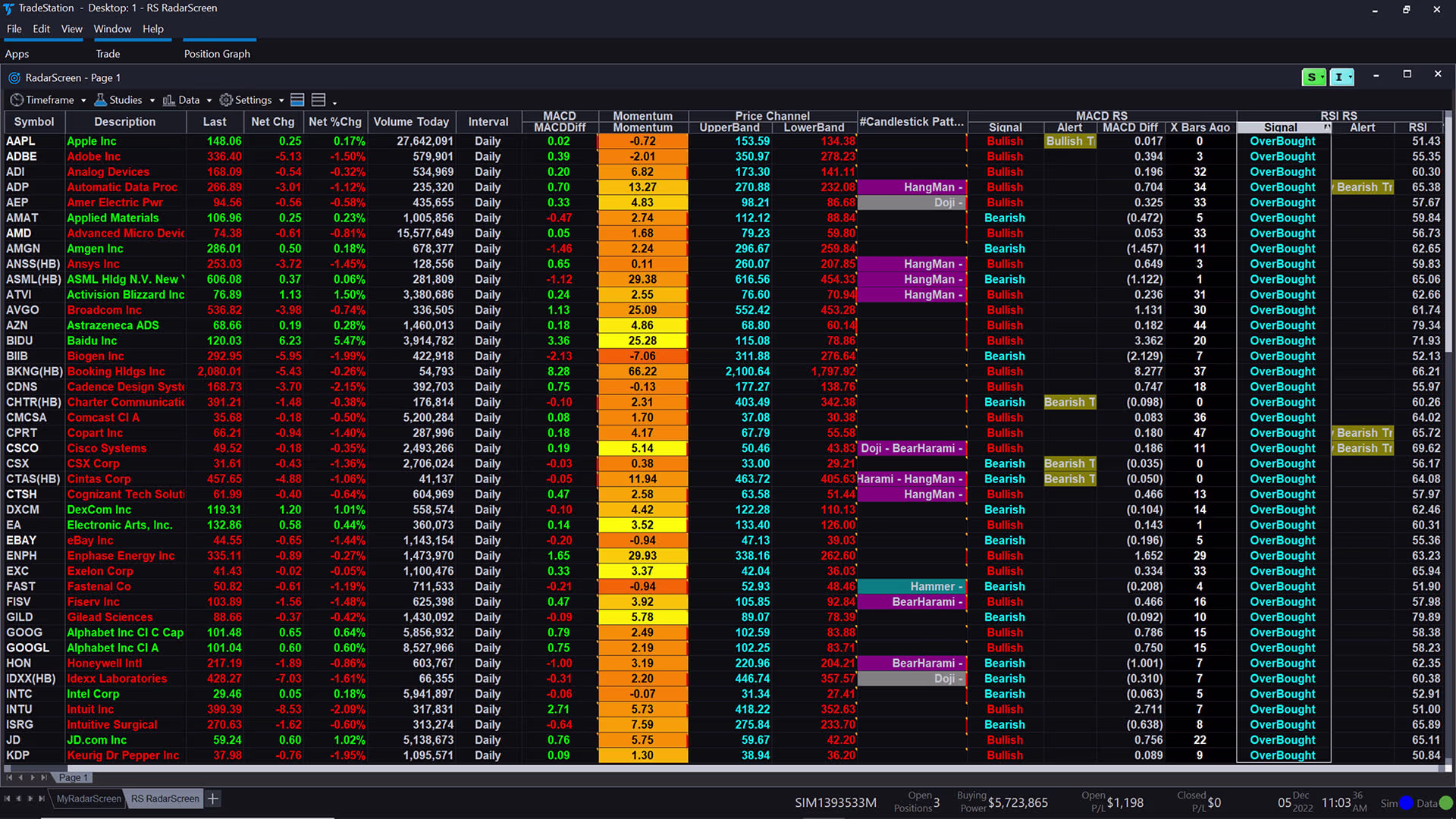
Task: Click the Studies flask icon
Action: pos(100,100)
